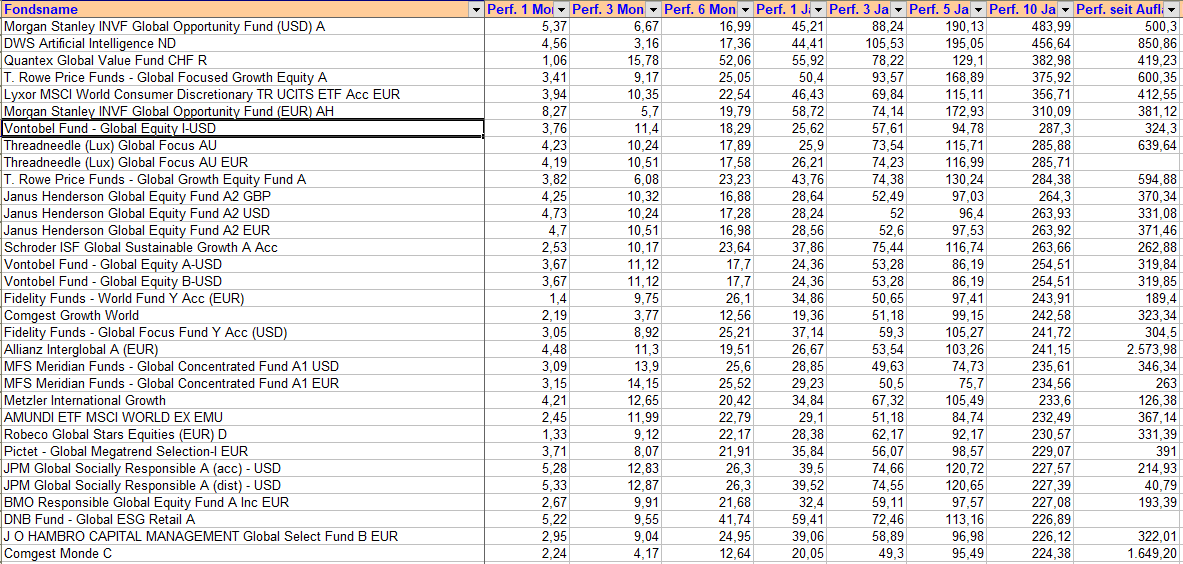Select Comgest Monde C cell
This screenshot has width=1183, height=564.
tap(242, 553)
